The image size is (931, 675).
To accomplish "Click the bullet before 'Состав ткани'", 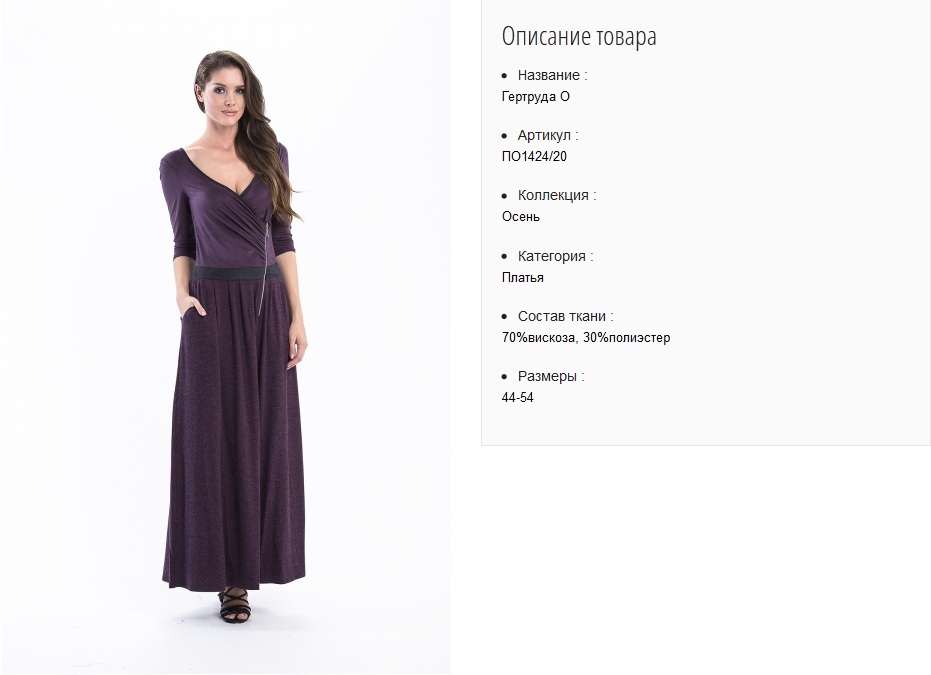I will coord(505,316).
